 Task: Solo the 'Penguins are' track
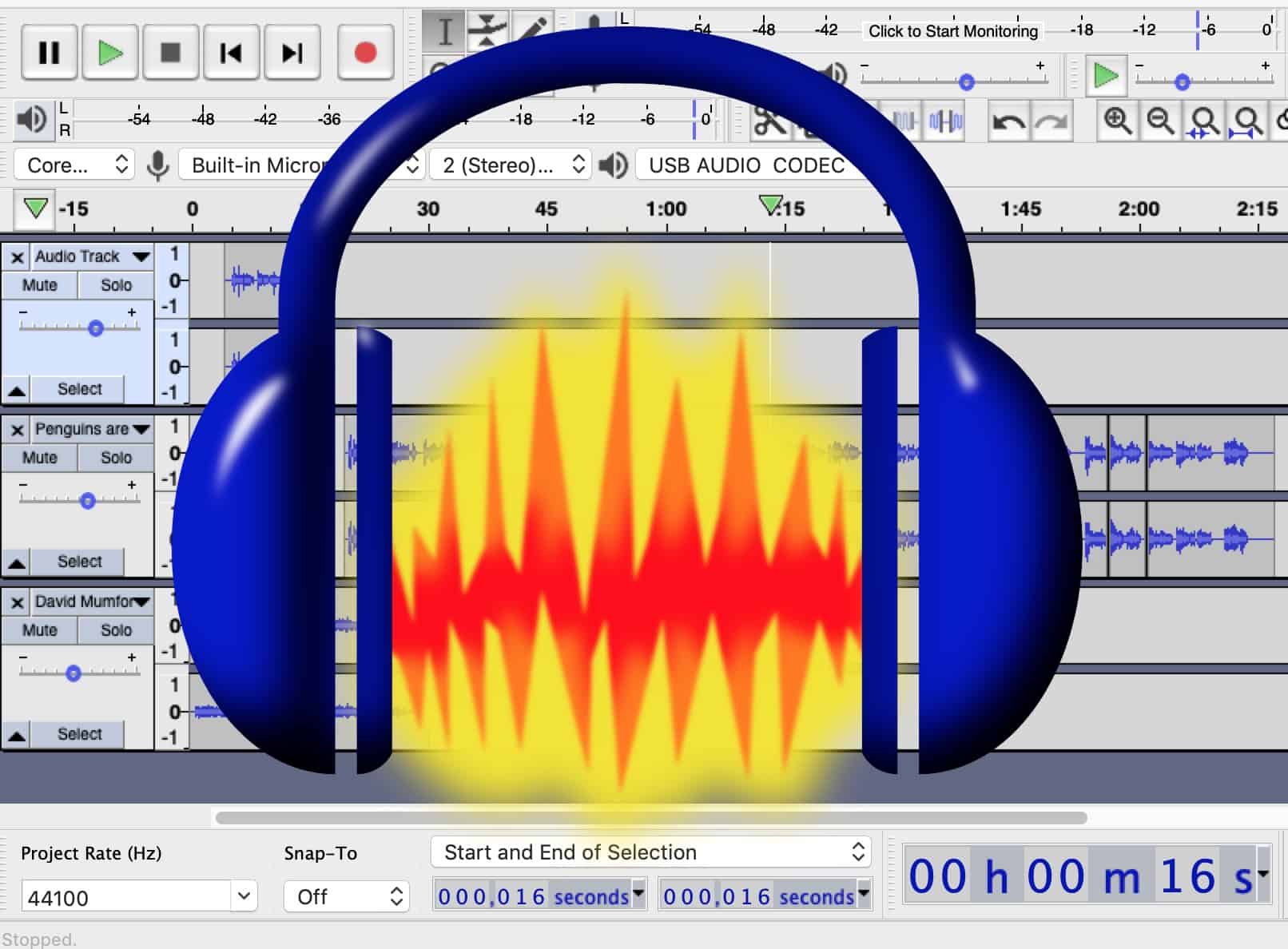[x=116, y=458]
